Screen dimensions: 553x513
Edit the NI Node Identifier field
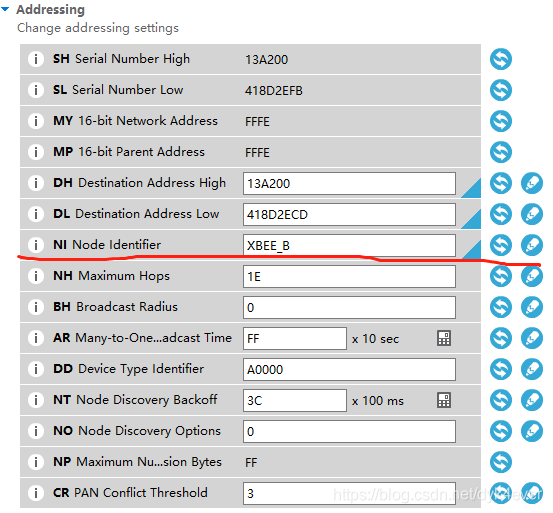(x=349, y=245)
